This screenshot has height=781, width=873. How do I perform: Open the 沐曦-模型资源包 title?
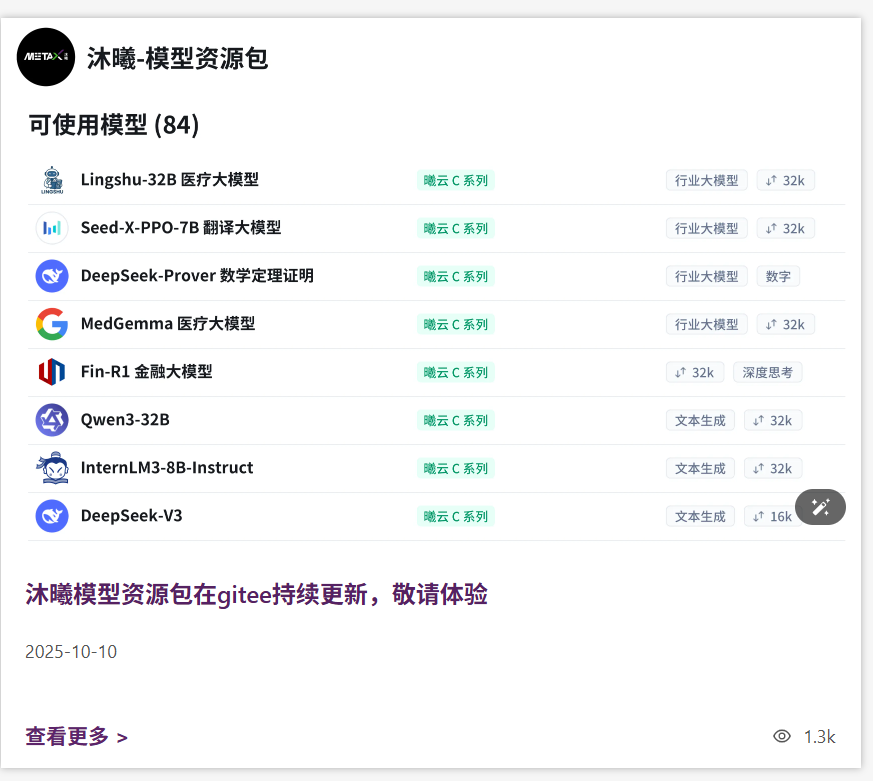coord(177,58)
